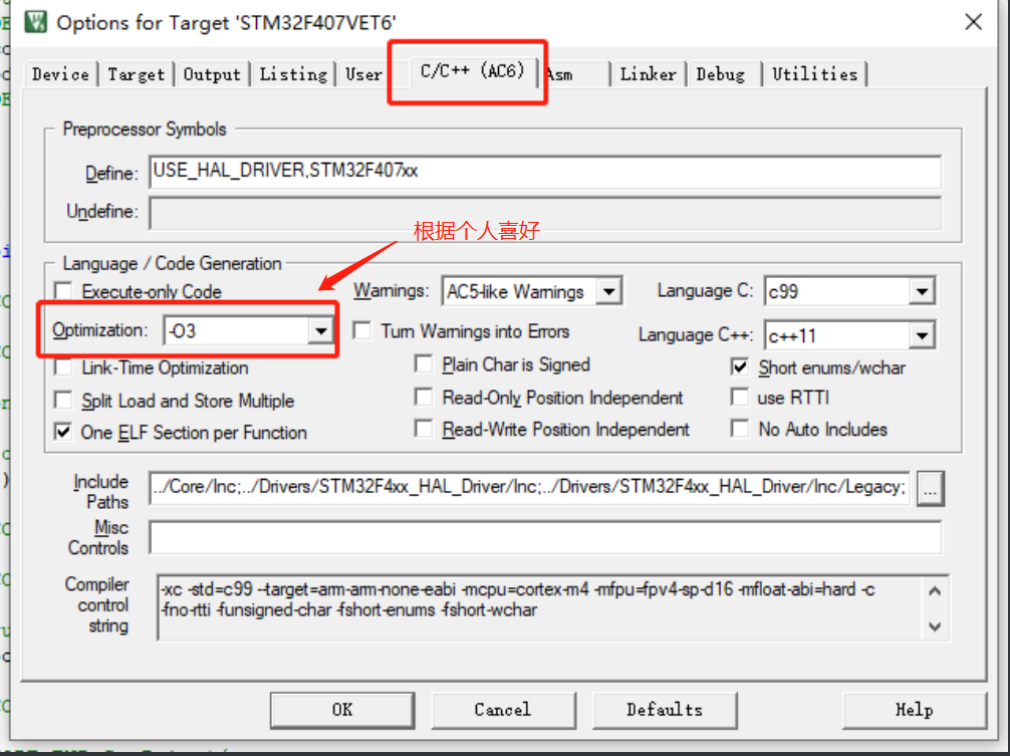The image size is (1010, 756).
Task: Open the Optimization level dropdown
Action: pyautogui.click(x=320, y=331)
